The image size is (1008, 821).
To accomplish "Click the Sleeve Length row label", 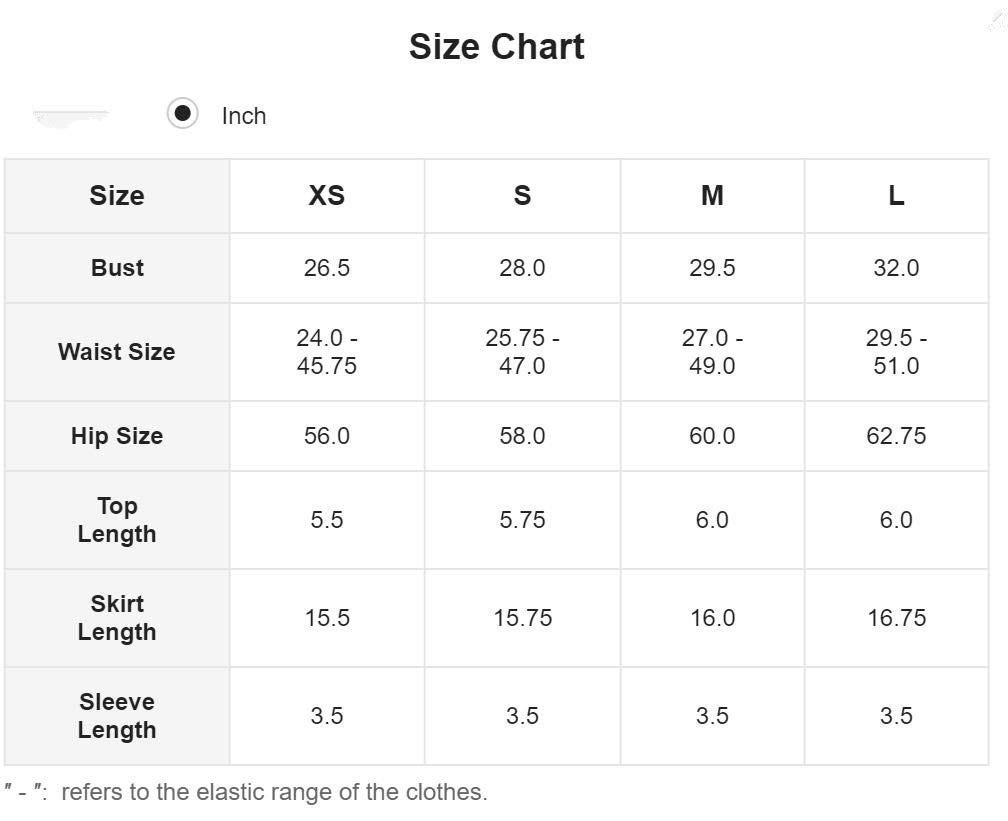I will 116,716.
